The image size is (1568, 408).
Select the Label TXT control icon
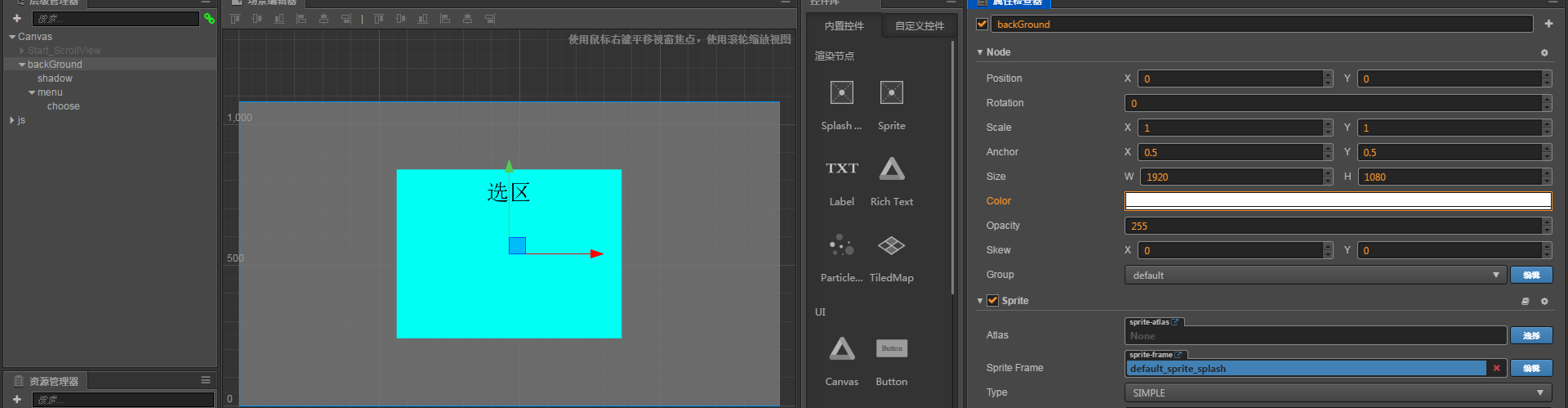click(841, 168)
